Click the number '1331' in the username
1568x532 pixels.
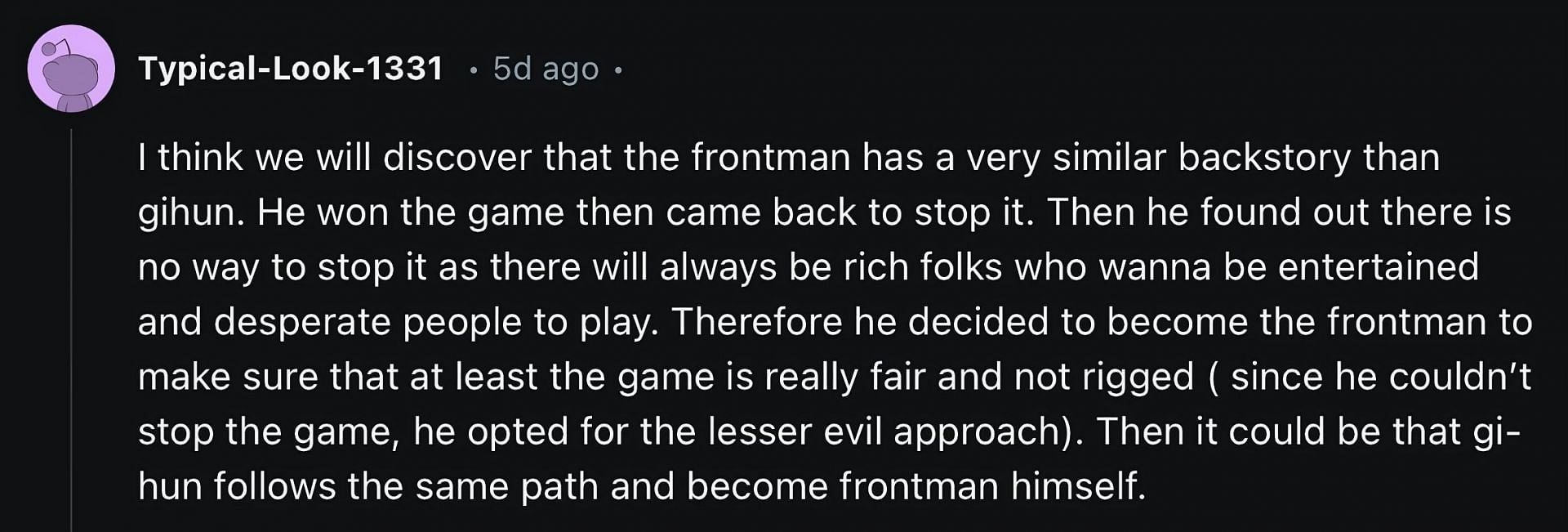(405, 69)
